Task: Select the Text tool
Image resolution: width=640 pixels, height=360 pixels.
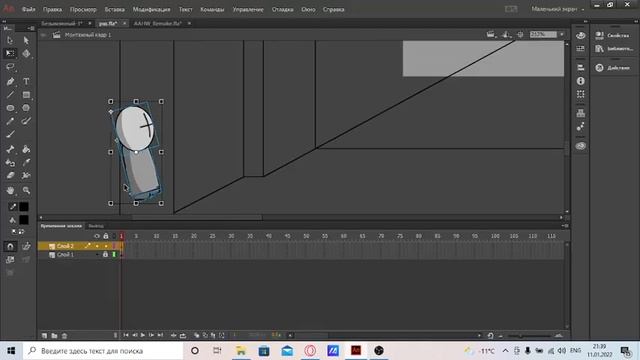Action: click(26, 82)
